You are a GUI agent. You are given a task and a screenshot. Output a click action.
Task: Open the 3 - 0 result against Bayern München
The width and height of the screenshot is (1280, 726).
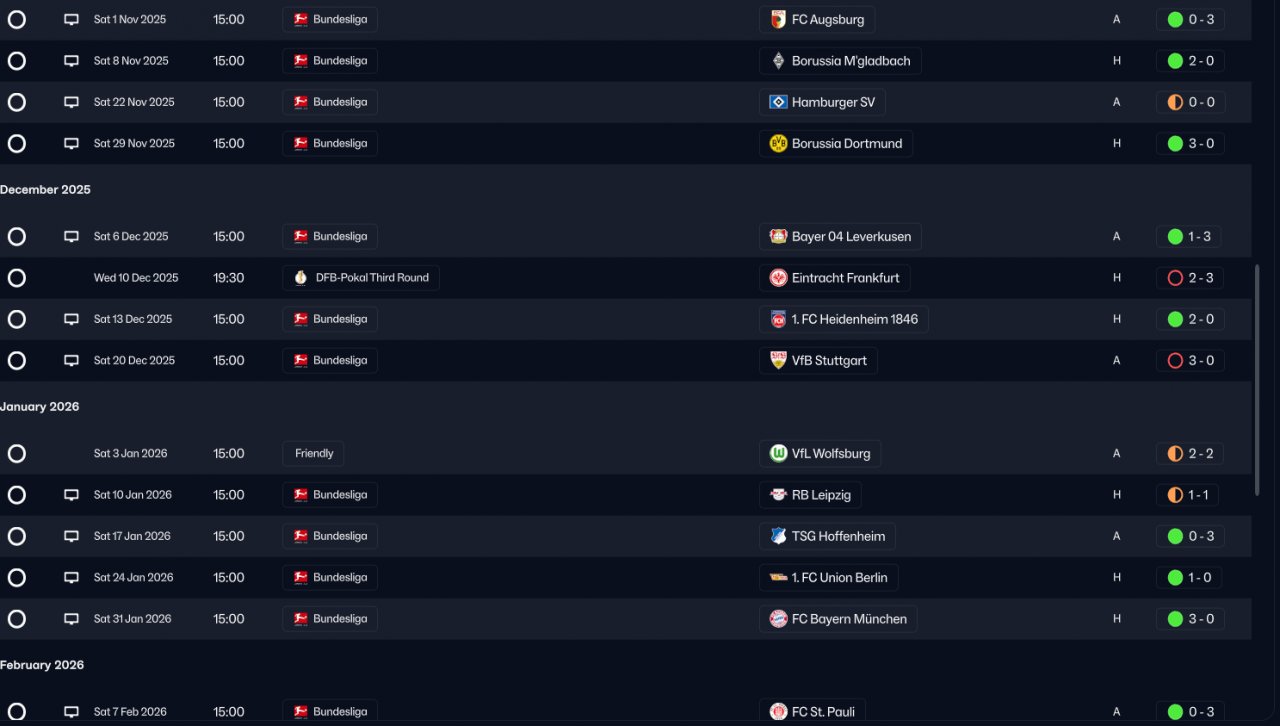tap(1190, 619)
